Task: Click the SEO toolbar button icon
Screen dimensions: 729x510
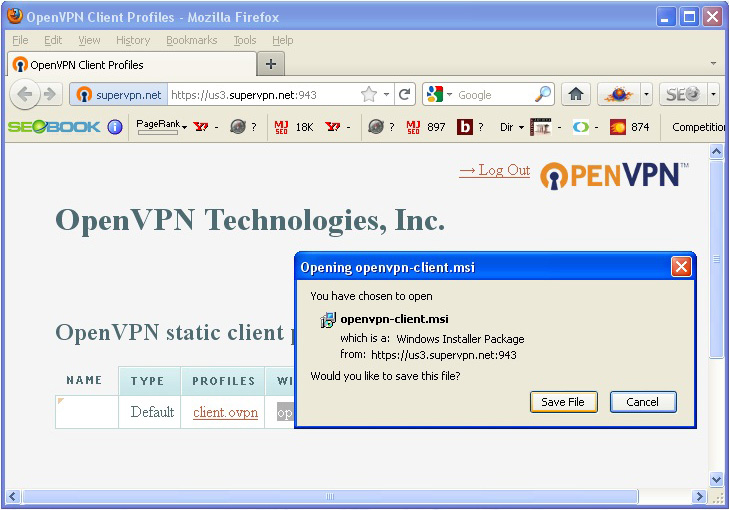Action: point(683,94)
